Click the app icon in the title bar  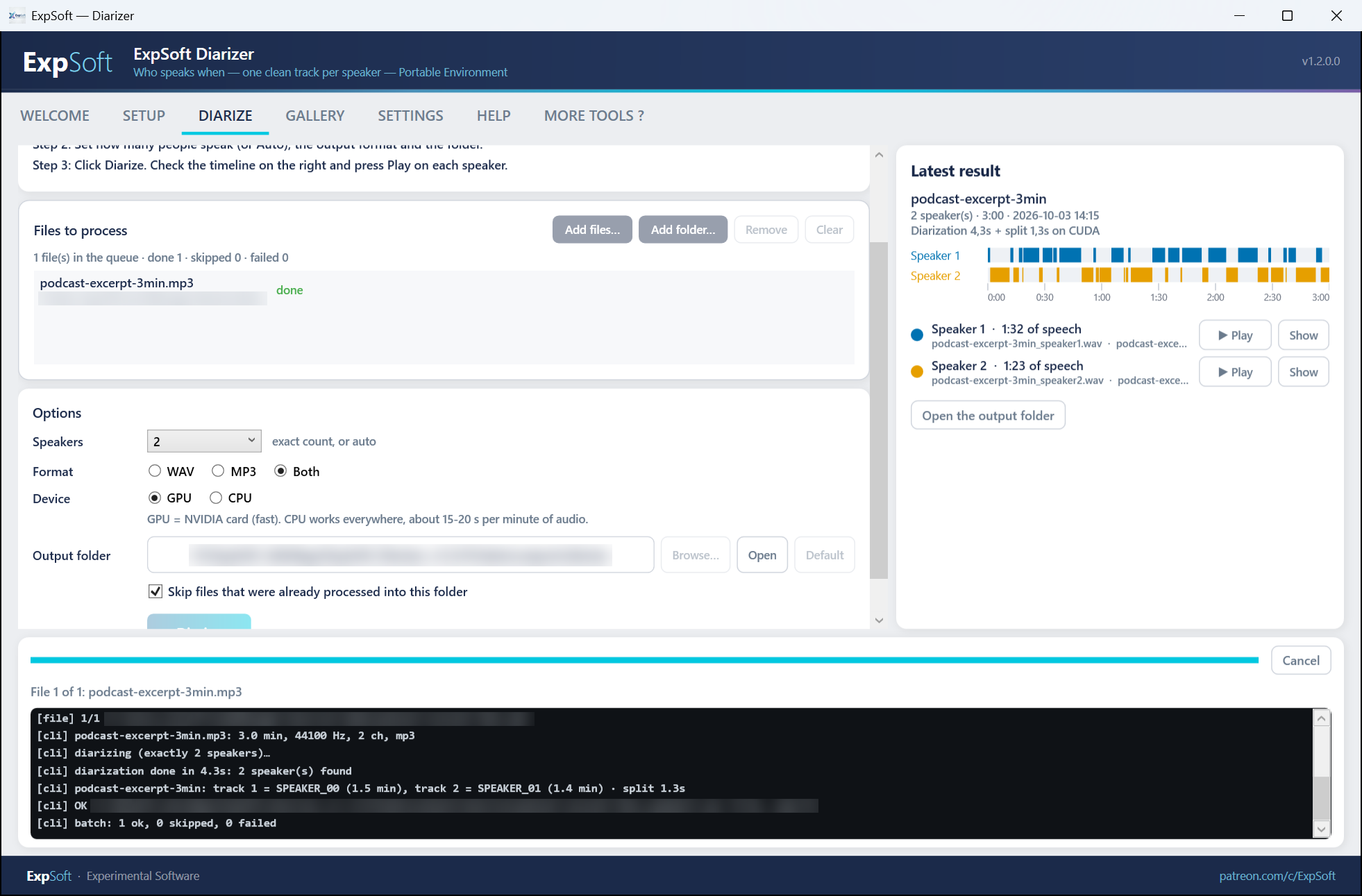17,15
